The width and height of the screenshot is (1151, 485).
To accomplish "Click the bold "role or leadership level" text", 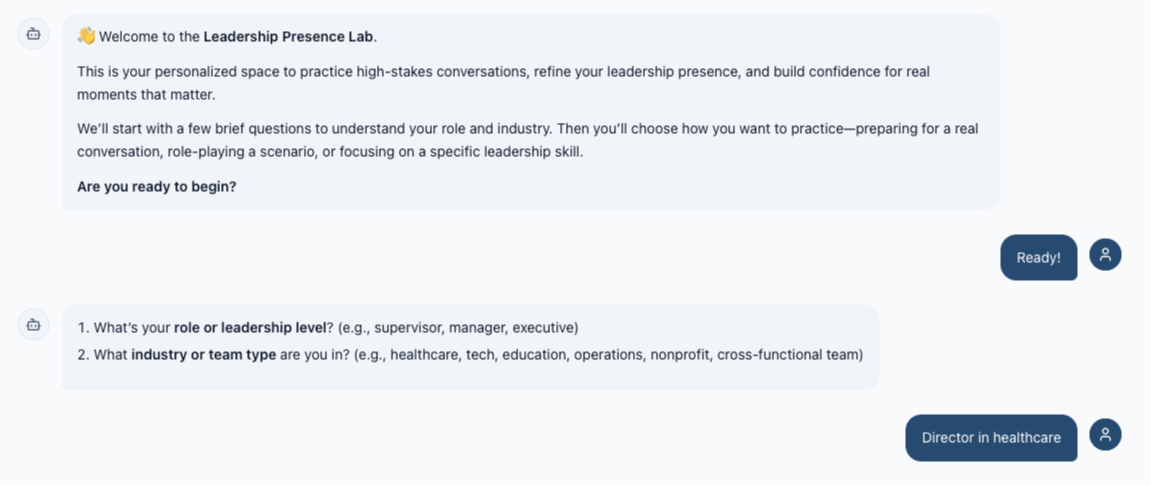I will coord(250,327).
